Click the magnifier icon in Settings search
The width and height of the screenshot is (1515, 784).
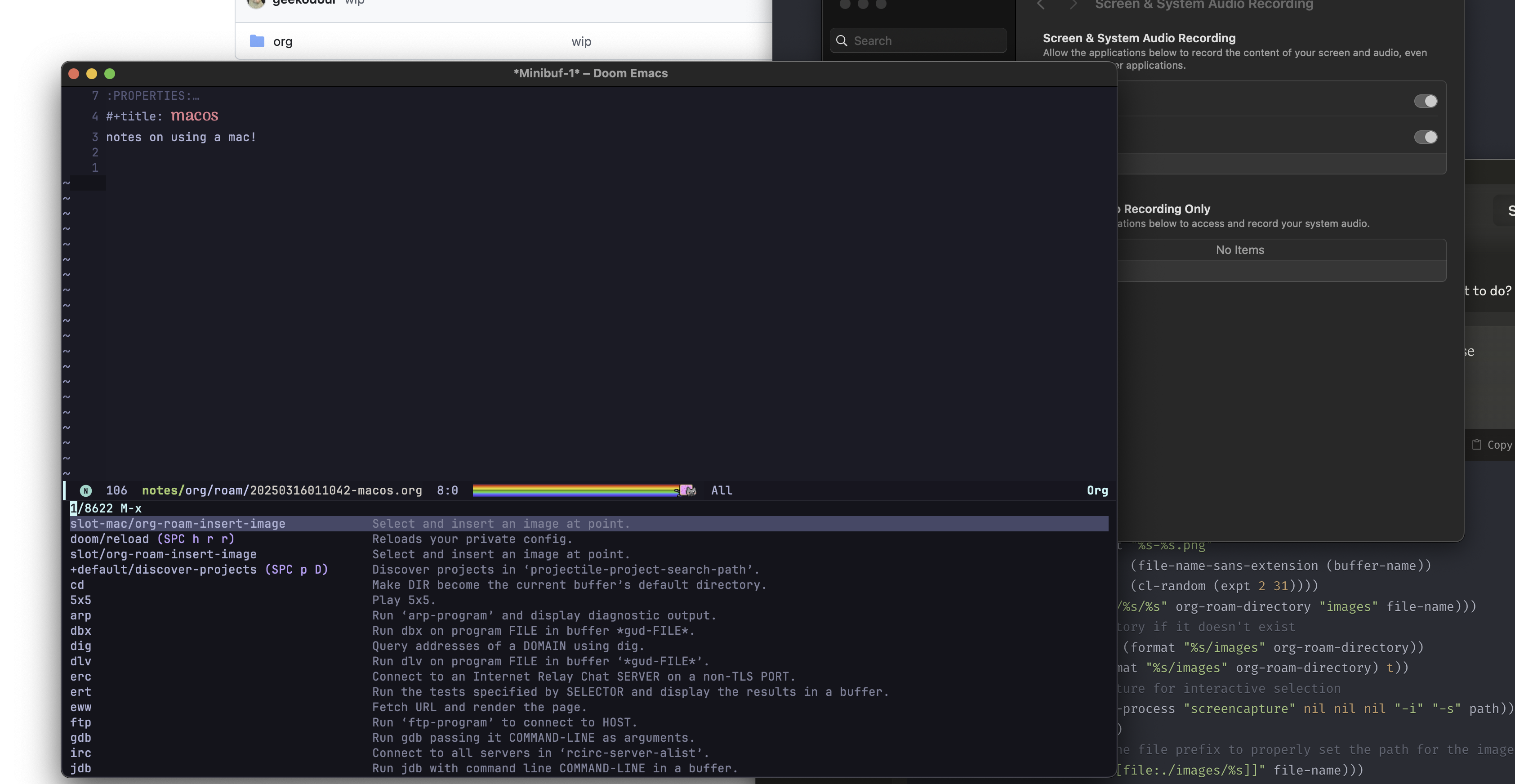tap(842, 40)
